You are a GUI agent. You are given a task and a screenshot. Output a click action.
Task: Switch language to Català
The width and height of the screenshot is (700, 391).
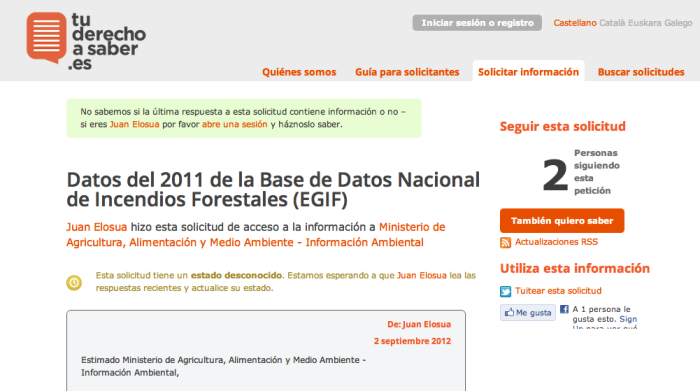click(x=612, y=23)
